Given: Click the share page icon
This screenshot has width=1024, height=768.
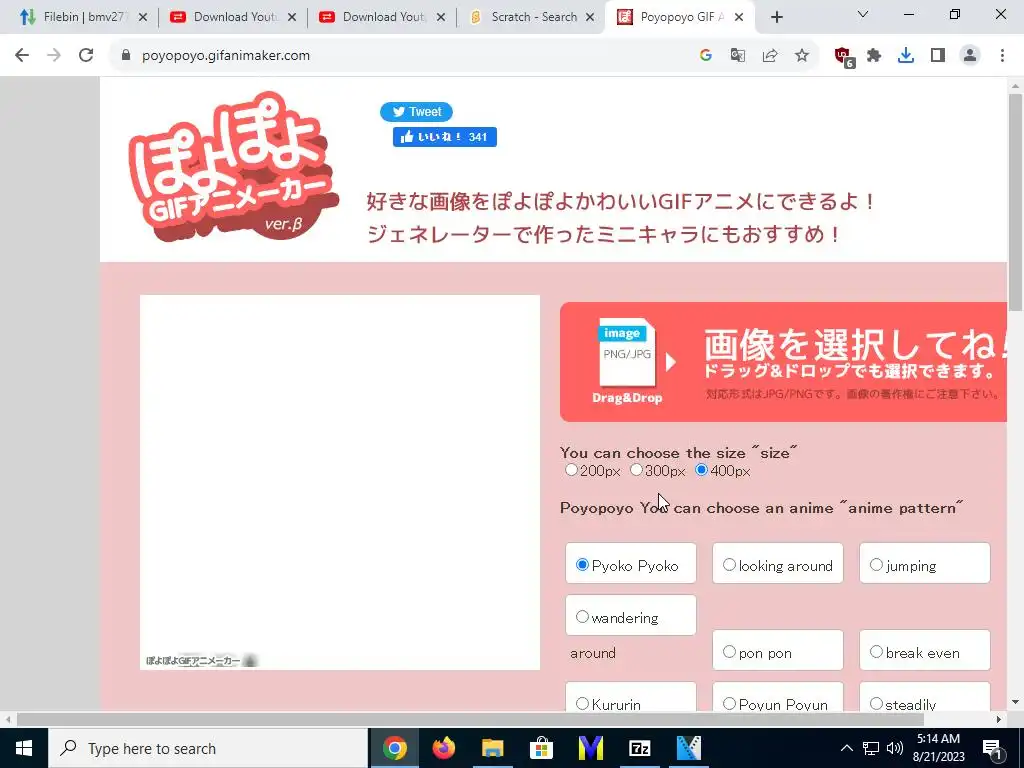Looking at the screenshot, I should coord(769,56).
